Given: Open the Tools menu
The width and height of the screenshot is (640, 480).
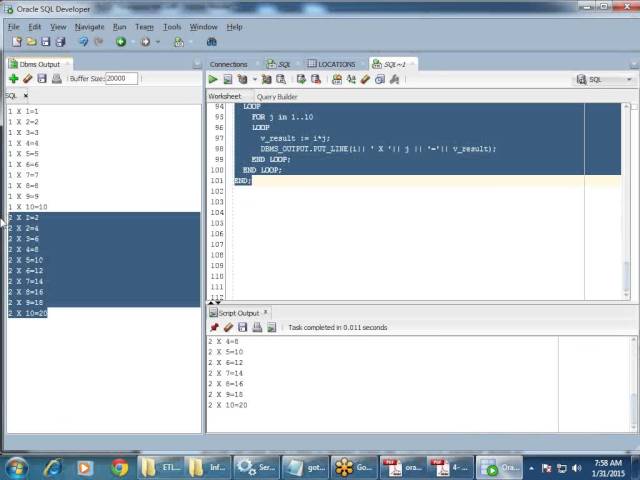Looking at the screenshot, I should tap(172, 27).
